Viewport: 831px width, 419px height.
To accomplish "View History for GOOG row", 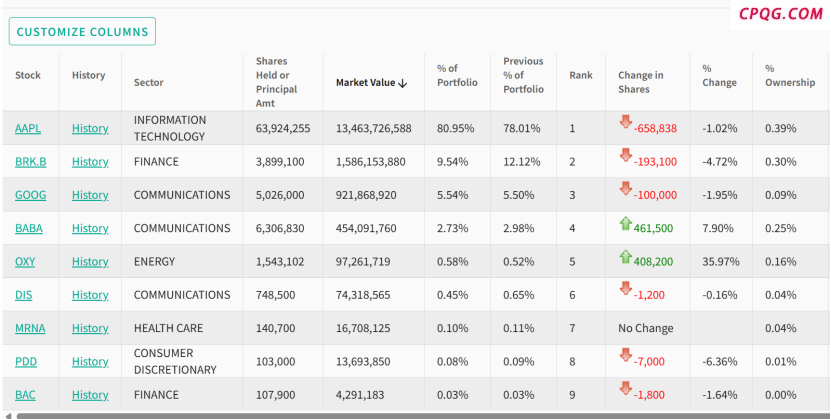I will pos(90,195).
